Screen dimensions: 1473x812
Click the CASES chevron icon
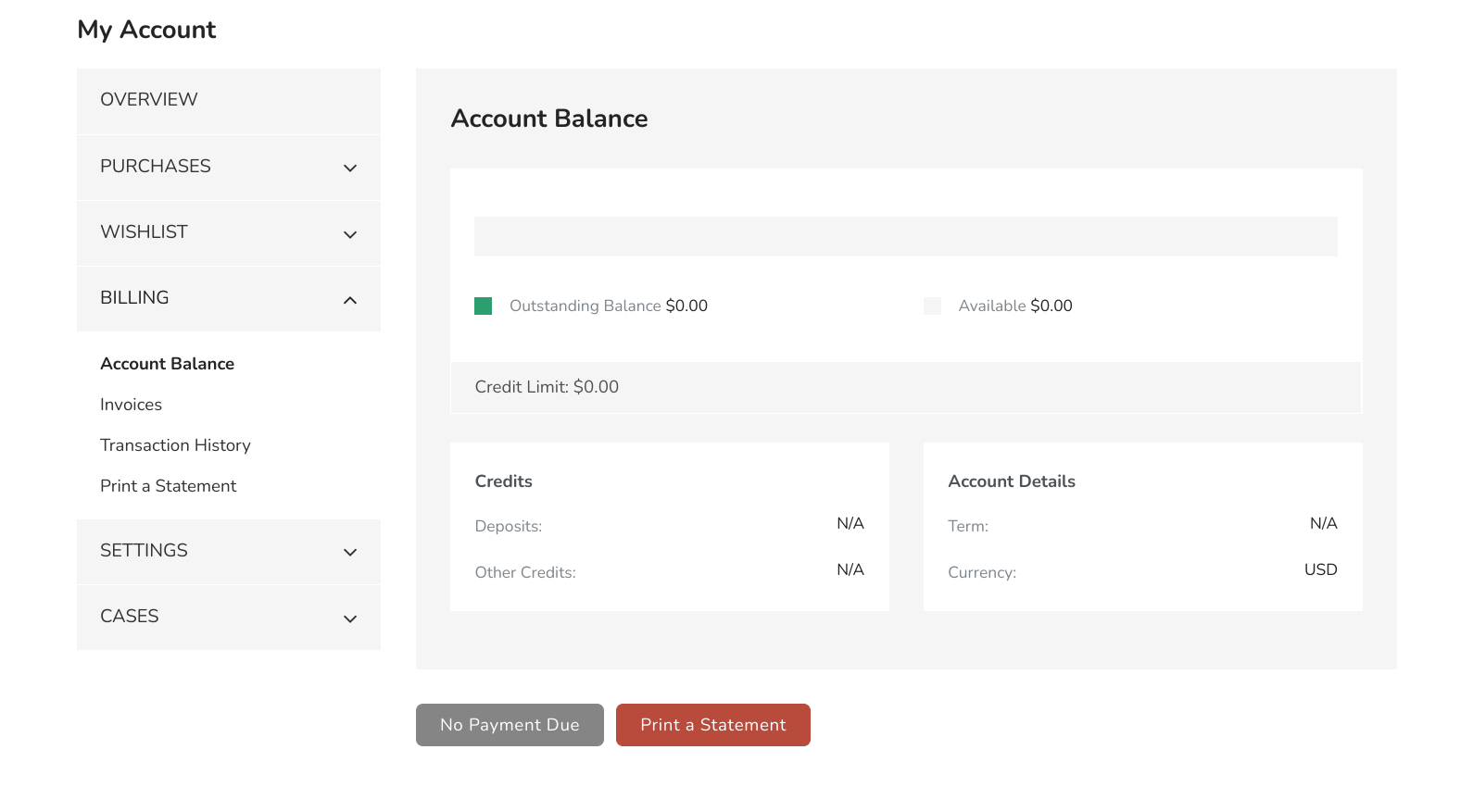350,618
